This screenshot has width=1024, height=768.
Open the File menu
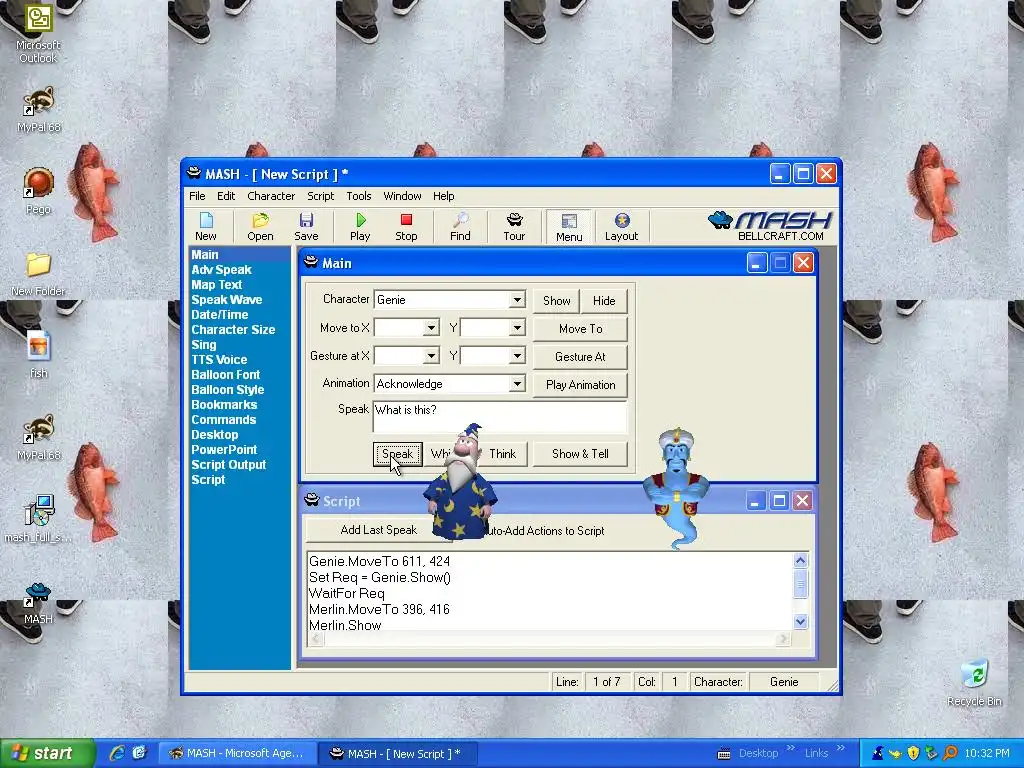click(x=197, y=196)
